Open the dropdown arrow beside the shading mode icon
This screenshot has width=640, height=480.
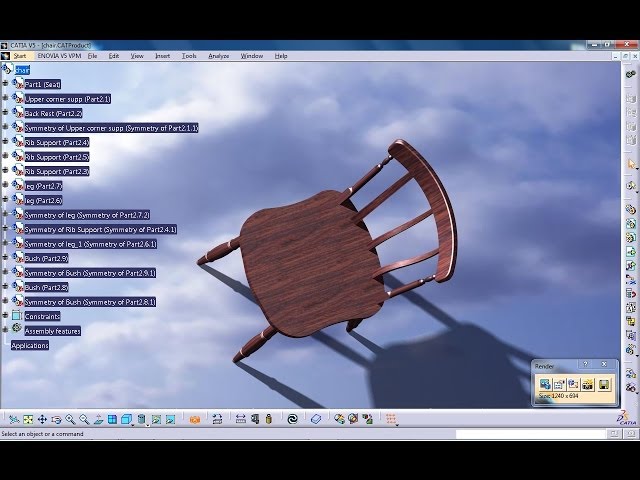coord(147,425)
